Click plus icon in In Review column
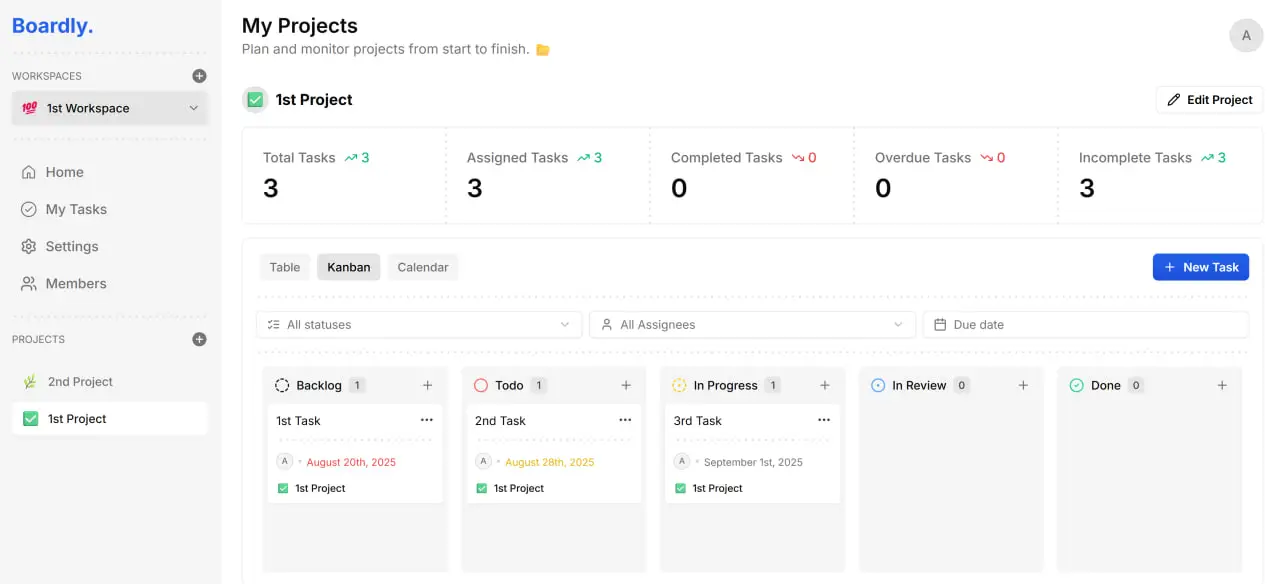The height and width of the screenshot is (584, 1280). point(1023,385)
